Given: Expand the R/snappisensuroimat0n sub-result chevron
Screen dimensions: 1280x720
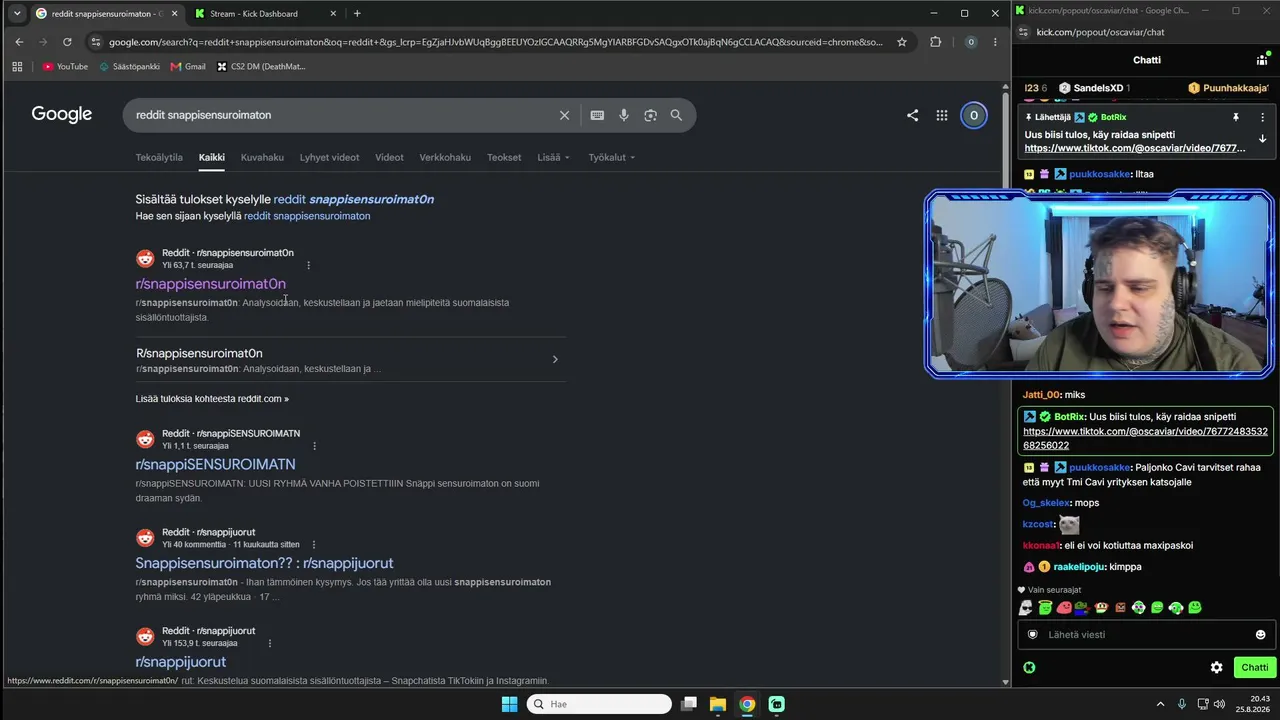Looking at the screenshot, I should pyautogui.click(x=555, y=359).
